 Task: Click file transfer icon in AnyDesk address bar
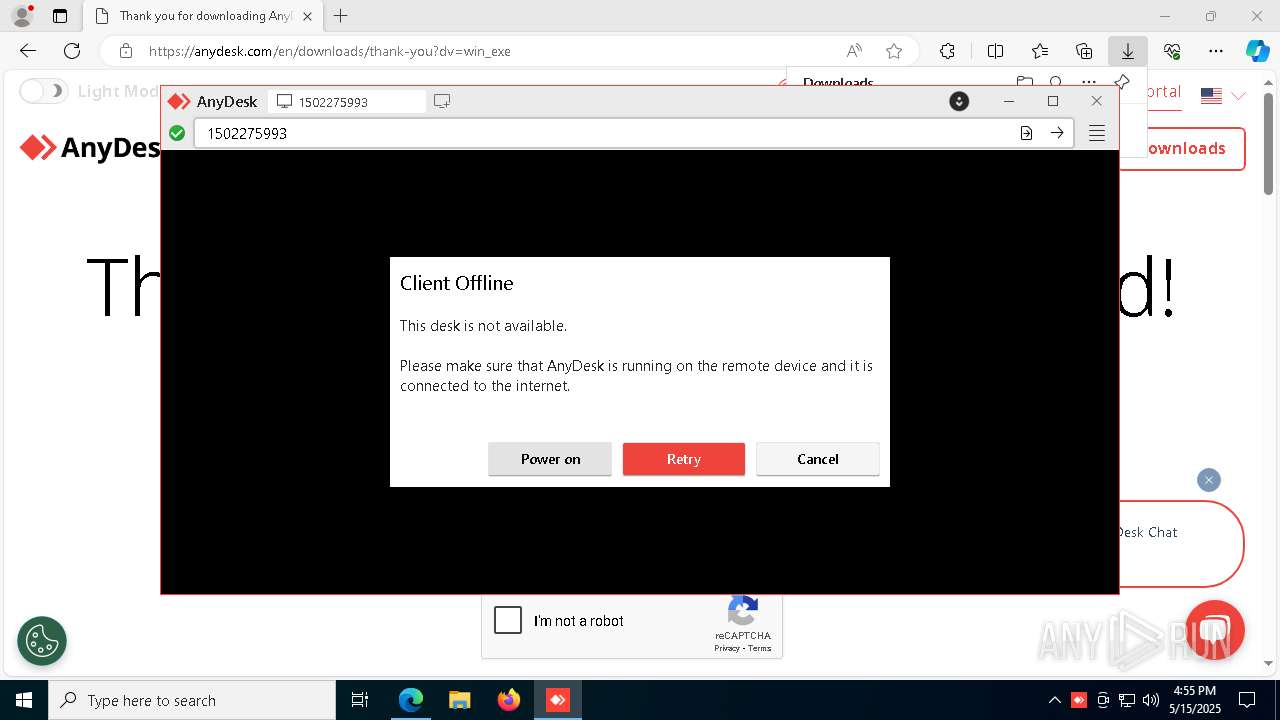pyautogui.click(x=1026, y=133)
